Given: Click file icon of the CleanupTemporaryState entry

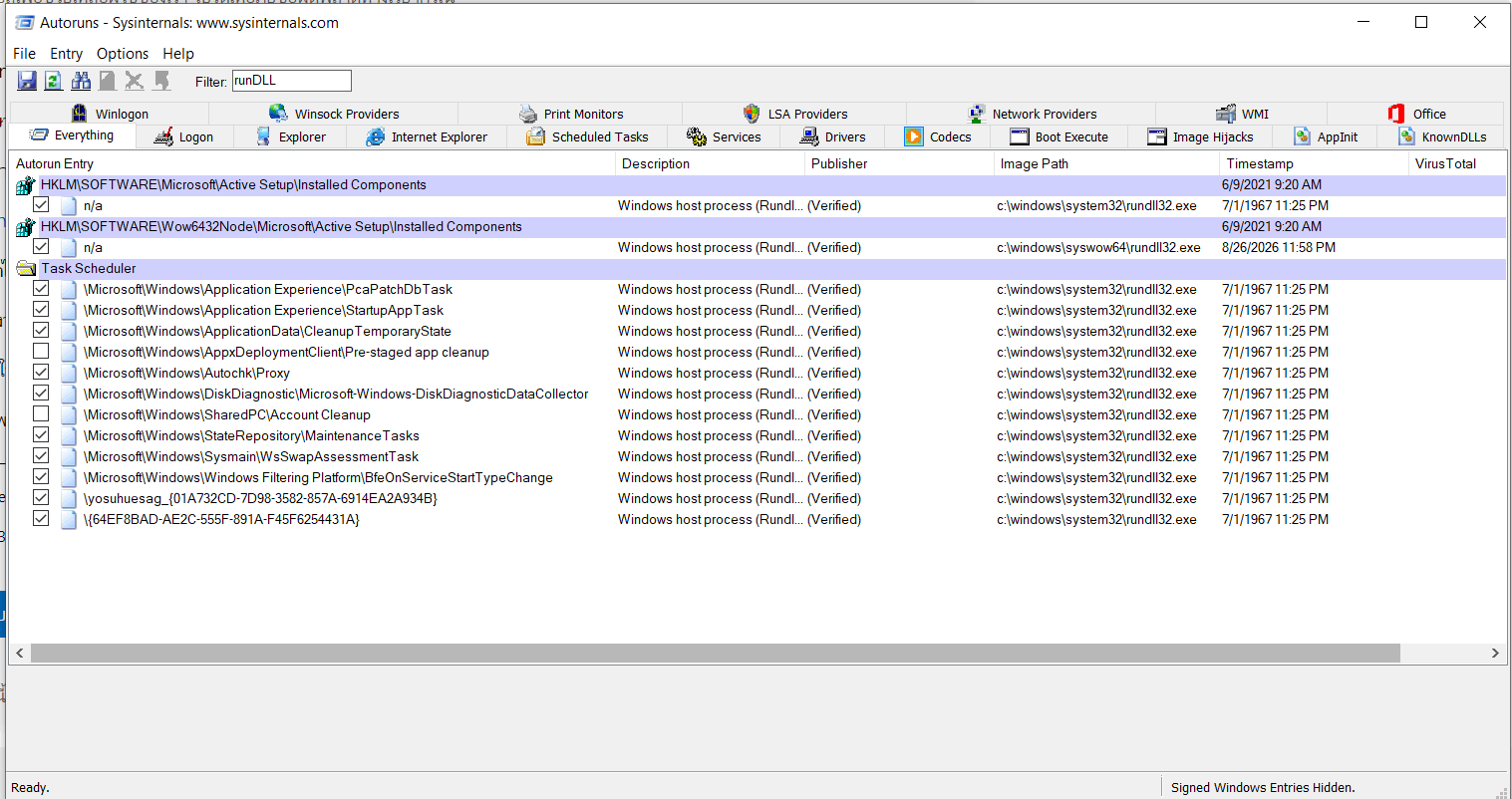Looking at the screenshot, I should [69, 332].
